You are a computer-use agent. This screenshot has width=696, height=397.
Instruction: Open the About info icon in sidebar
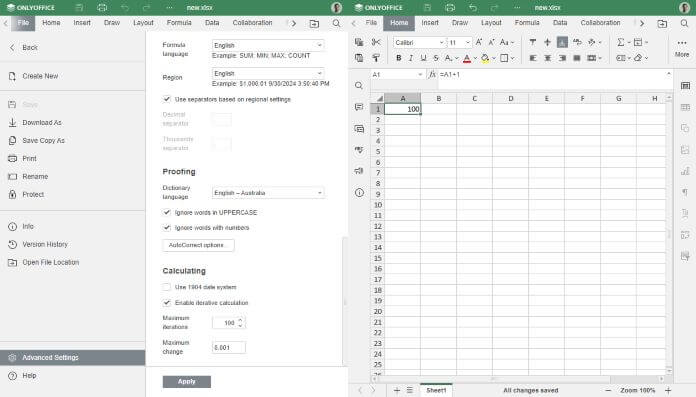(x=359, y=192)
